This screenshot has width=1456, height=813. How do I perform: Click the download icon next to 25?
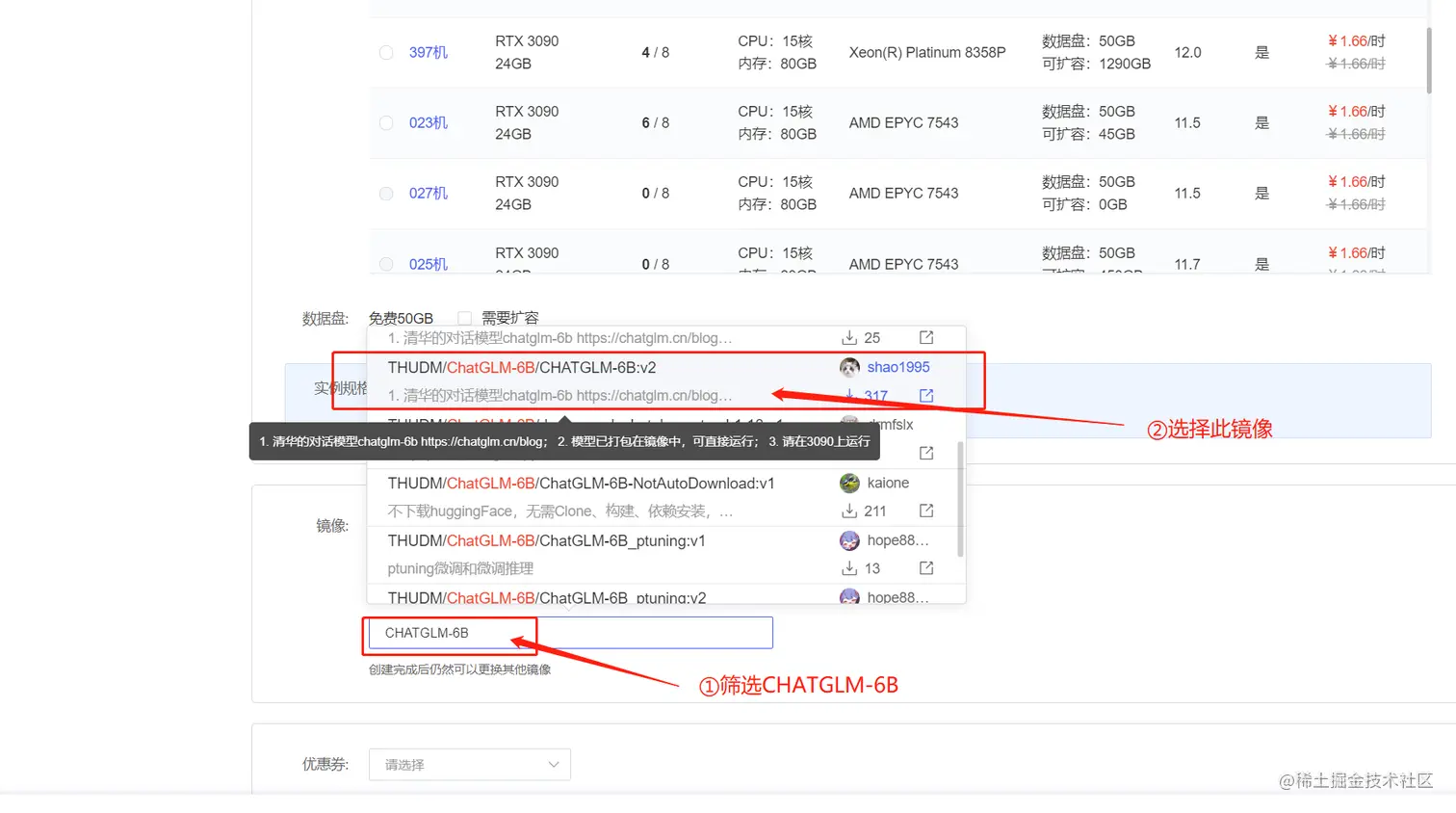[849, 338]
